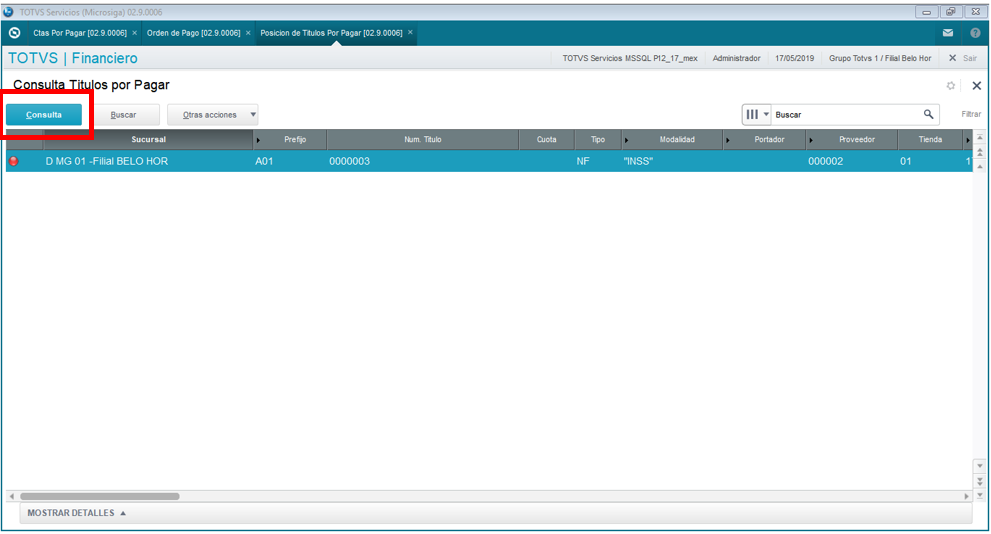This screenshot has width=991, height=534.
Task: Click the Cuota column header
Action: [x=547, y=140]
